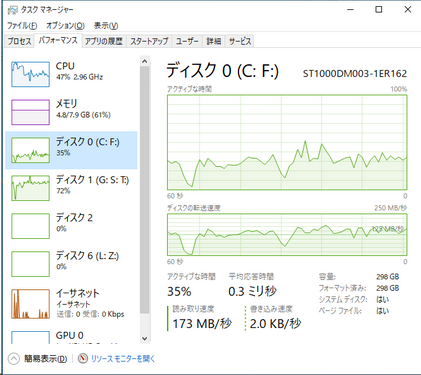Open the スタートアップ tab
This screenshot has width=421, height=375.
tap(149, 41)
